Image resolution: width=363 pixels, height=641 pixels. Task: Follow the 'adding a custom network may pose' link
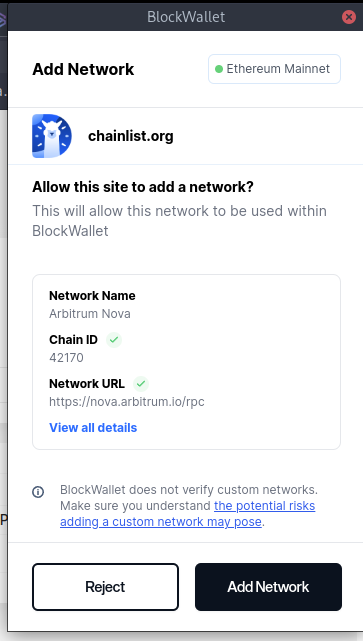(161, 522)
